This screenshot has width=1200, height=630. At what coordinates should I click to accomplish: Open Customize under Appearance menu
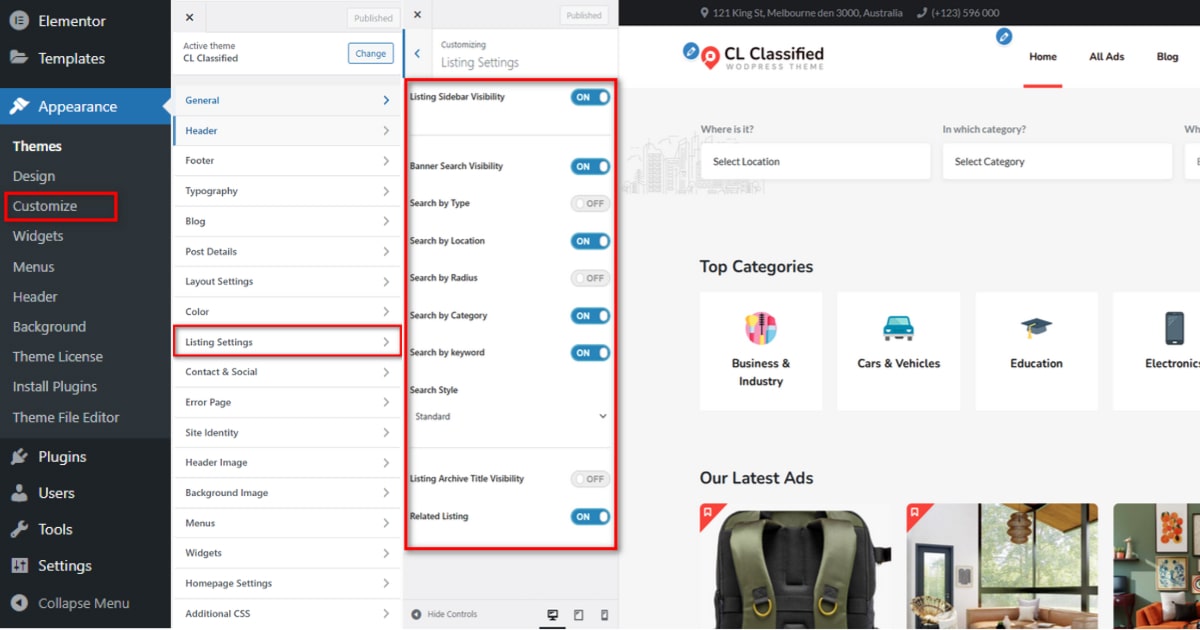pyautogui.click(x=45, y=206)
